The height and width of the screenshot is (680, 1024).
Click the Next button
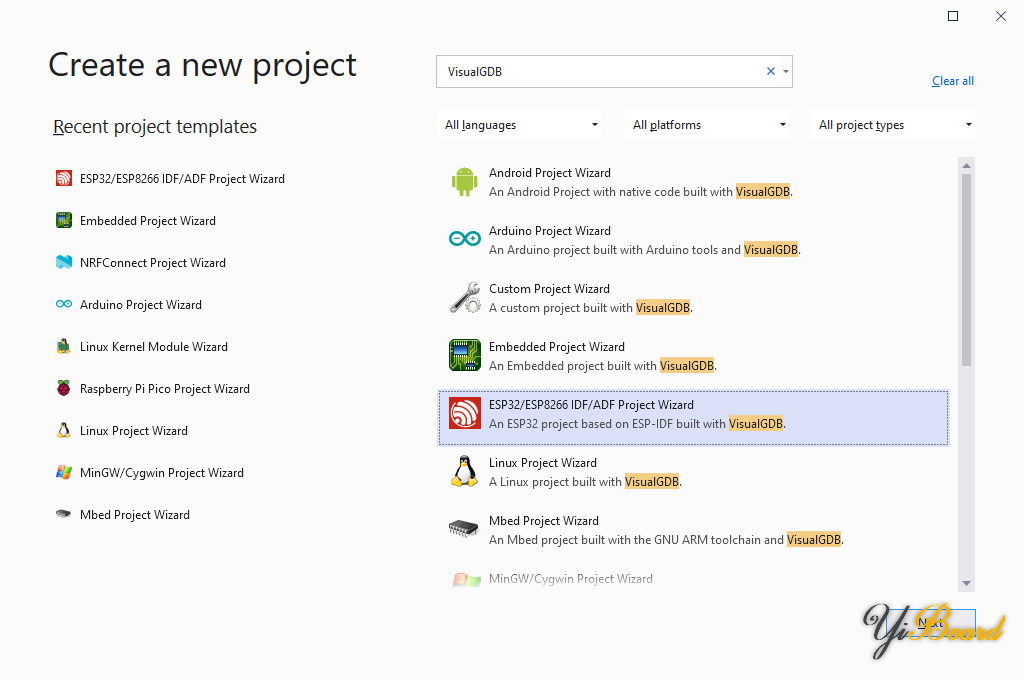click(931, 624)
